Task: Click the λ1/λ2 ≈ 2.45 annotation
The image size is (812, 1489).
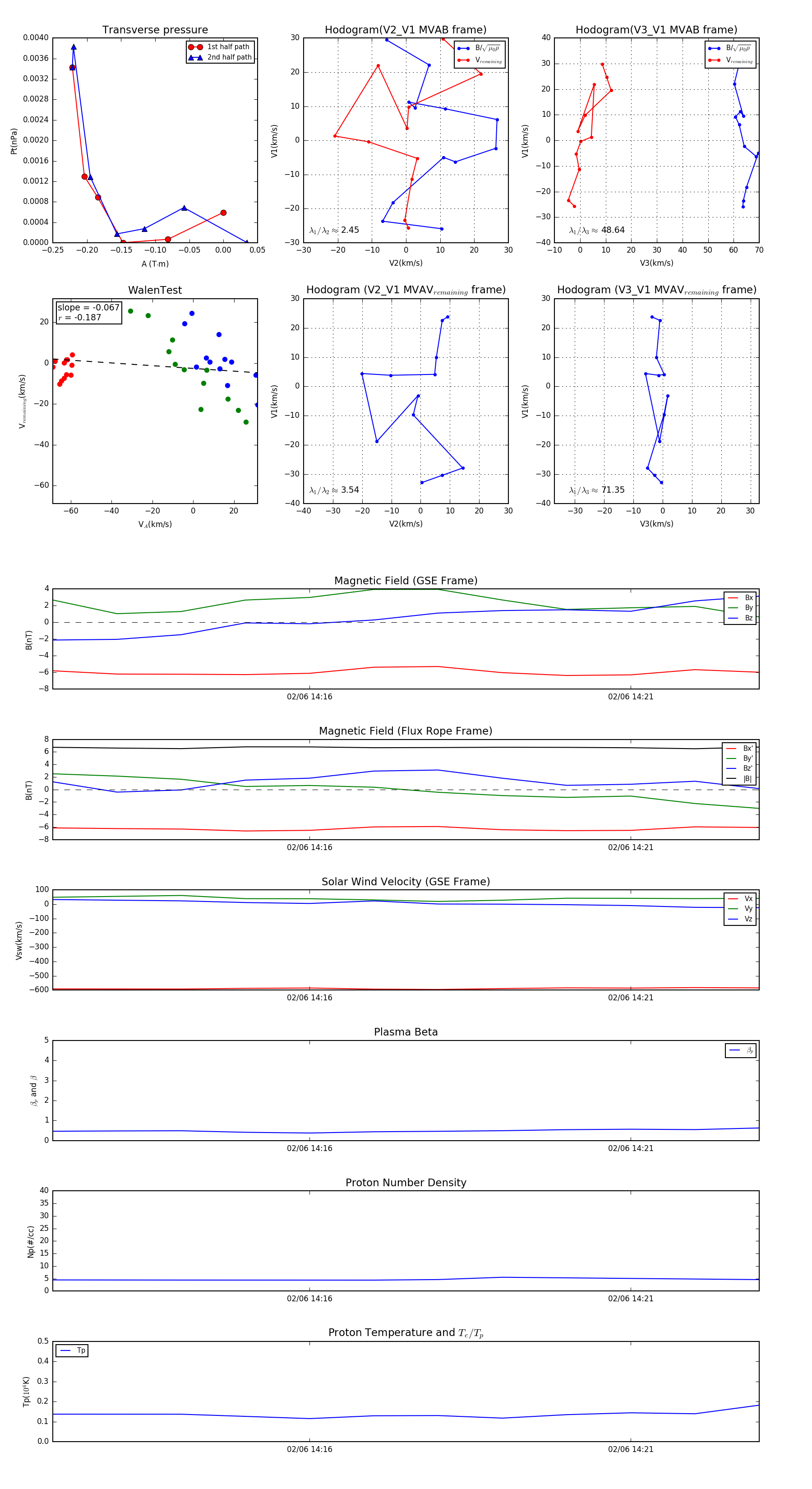Action: tap(334, 230)
